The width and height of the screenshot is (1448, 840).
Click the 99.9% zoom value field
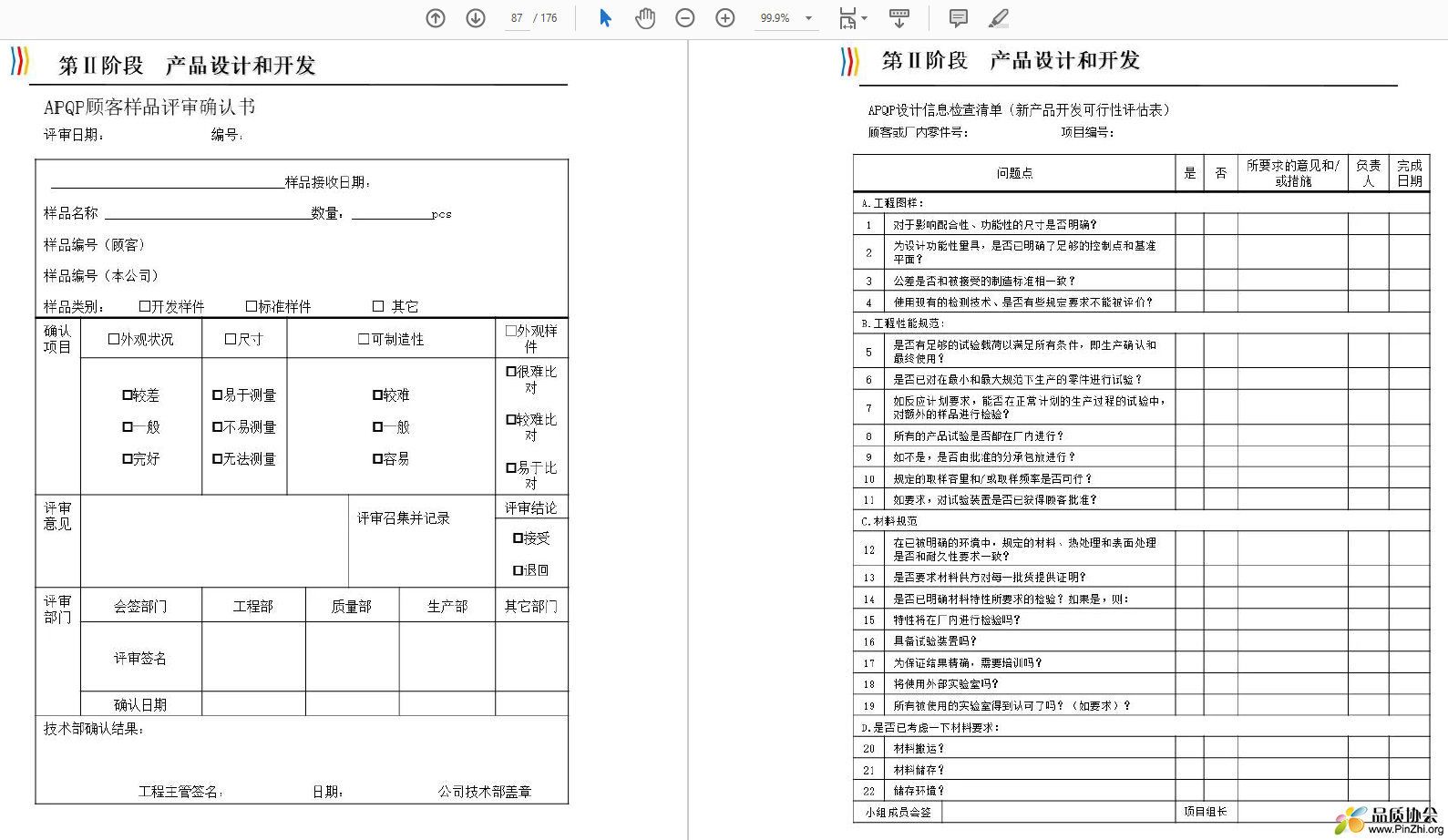point(775,18)
